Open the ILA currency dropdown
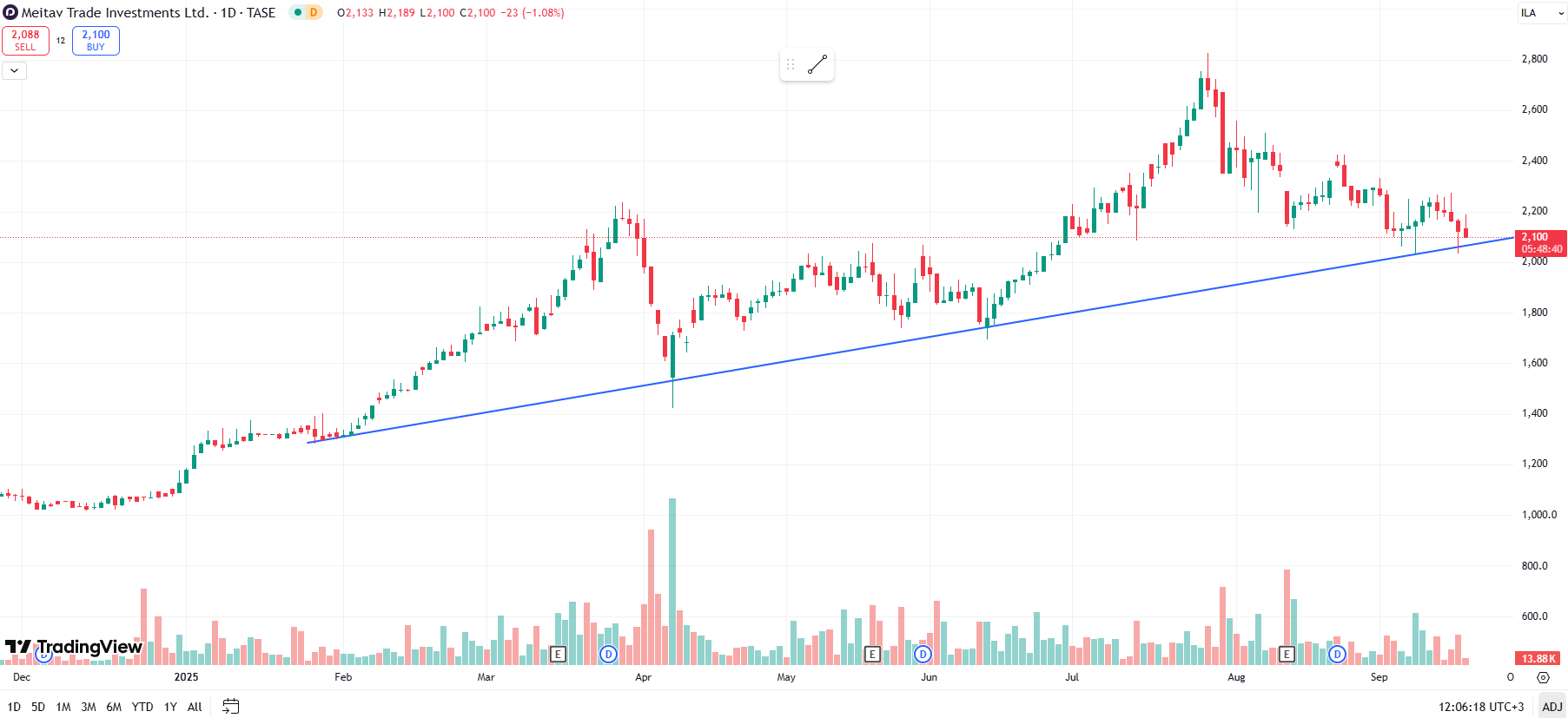 [1542, 13]
